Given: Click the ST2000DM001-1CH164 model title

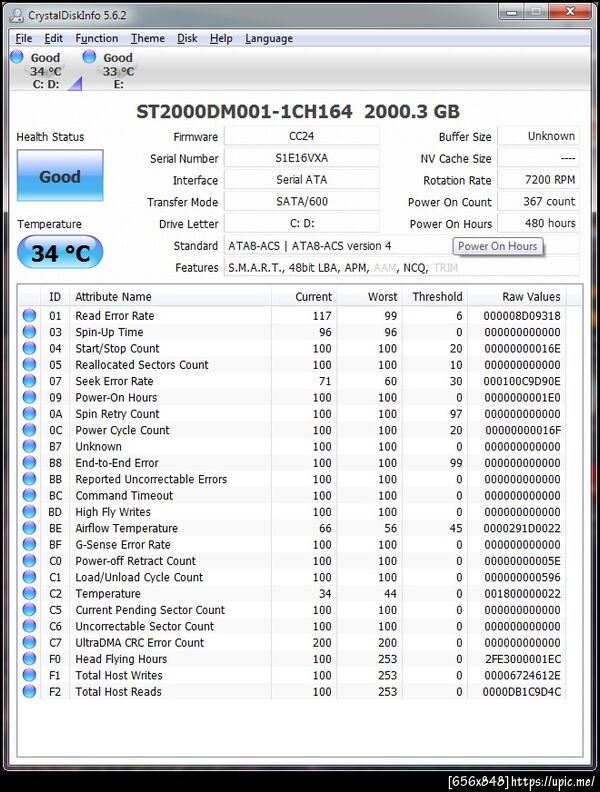Looking at the screenshot, I should coord(244,111).
